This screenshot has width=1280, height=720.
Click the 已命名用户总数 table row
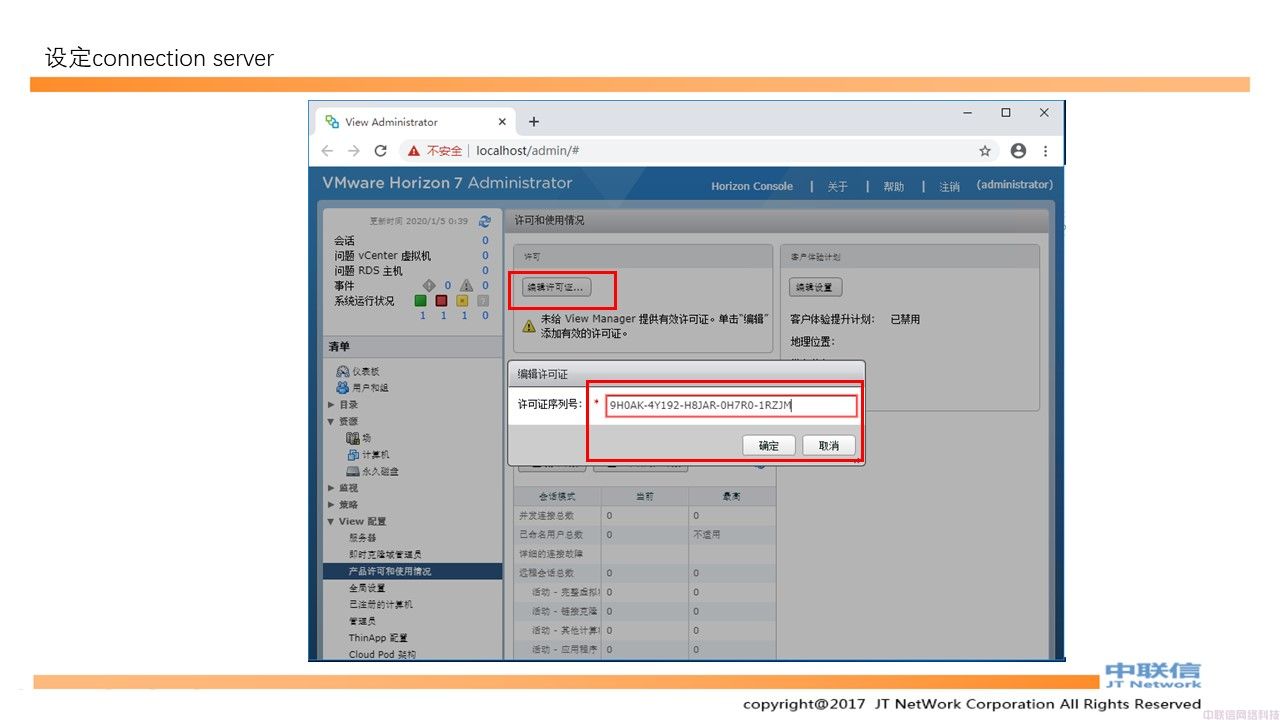(644, 534)
